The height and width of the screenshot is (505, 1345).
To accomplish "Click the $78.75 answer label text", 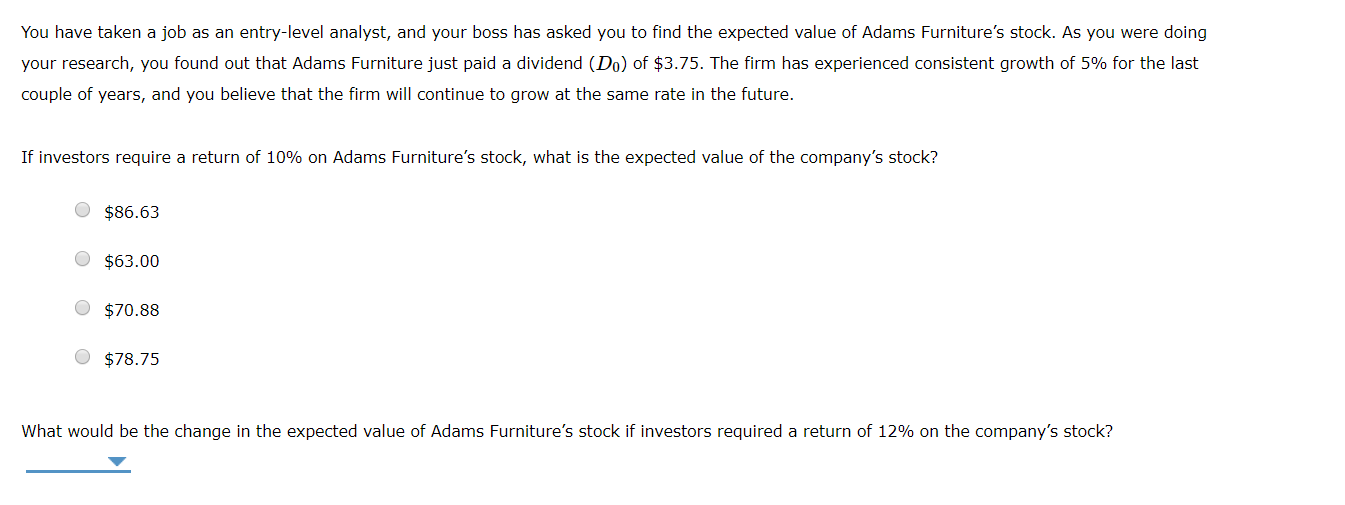I will [x=132, y=359].
